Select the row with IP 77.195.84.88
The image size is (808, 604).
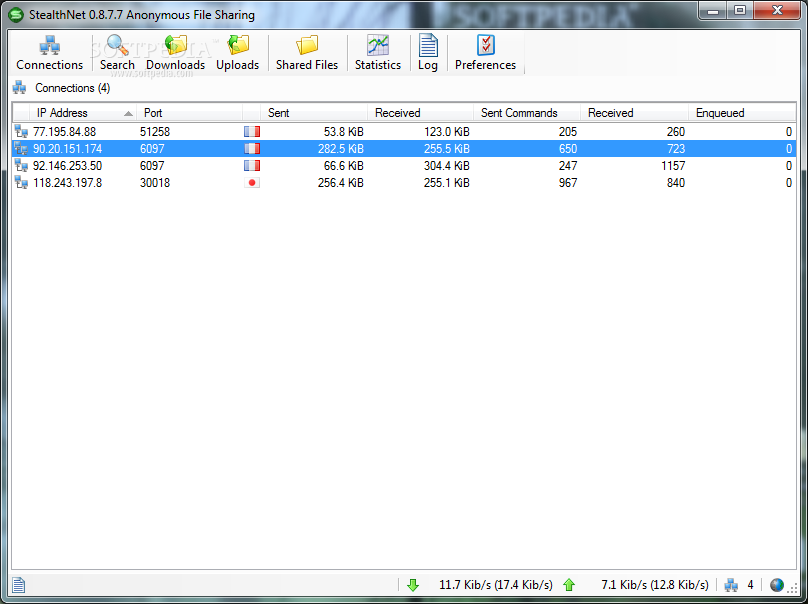[404, 131]
